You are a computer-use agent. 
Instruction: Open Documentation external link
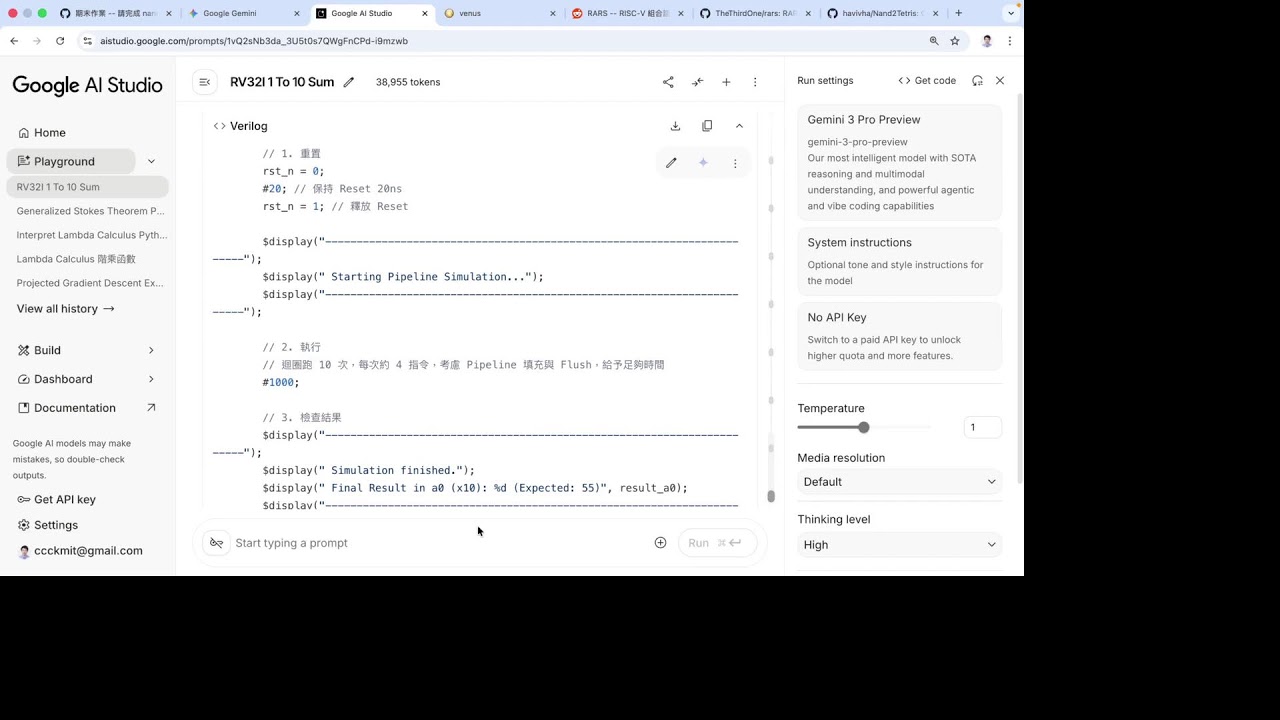click(87, 408)
